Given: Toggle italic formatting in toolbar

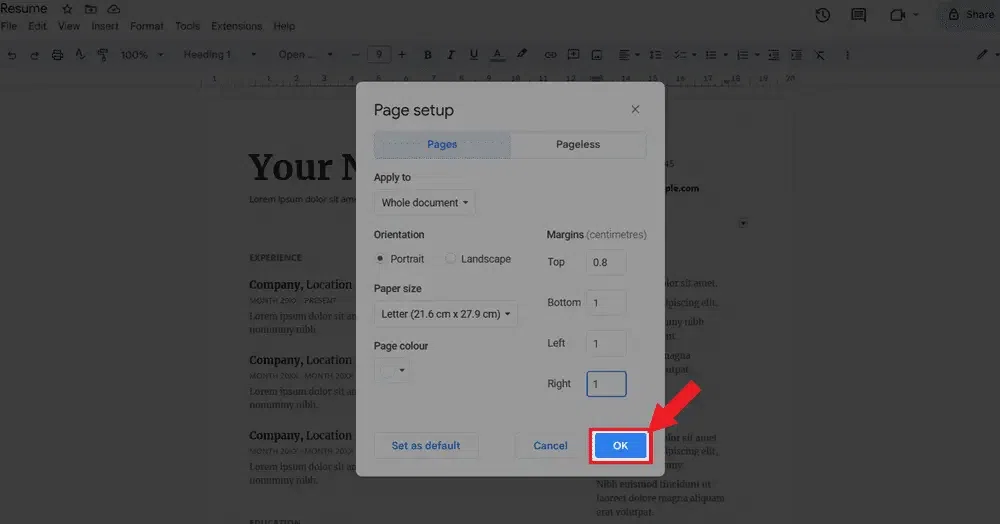Looking at the screenshot, I should (450, 55).
